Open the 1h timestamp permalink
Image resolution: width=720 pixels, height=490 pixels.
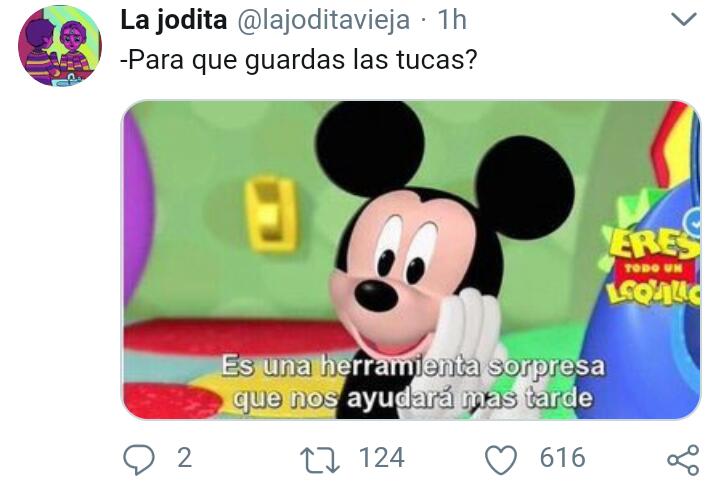pos(452,20)
